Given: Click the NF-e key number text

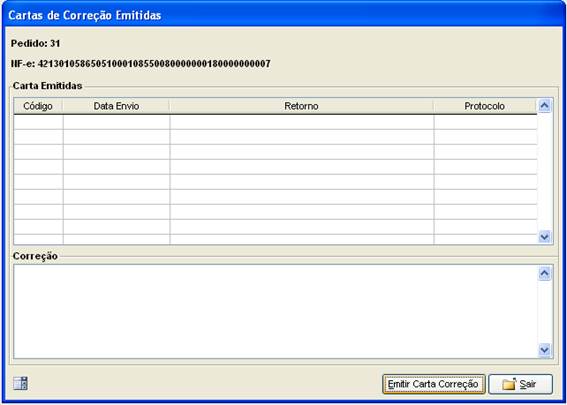Looking at the screenshot, I should click(x=154, y=64).
